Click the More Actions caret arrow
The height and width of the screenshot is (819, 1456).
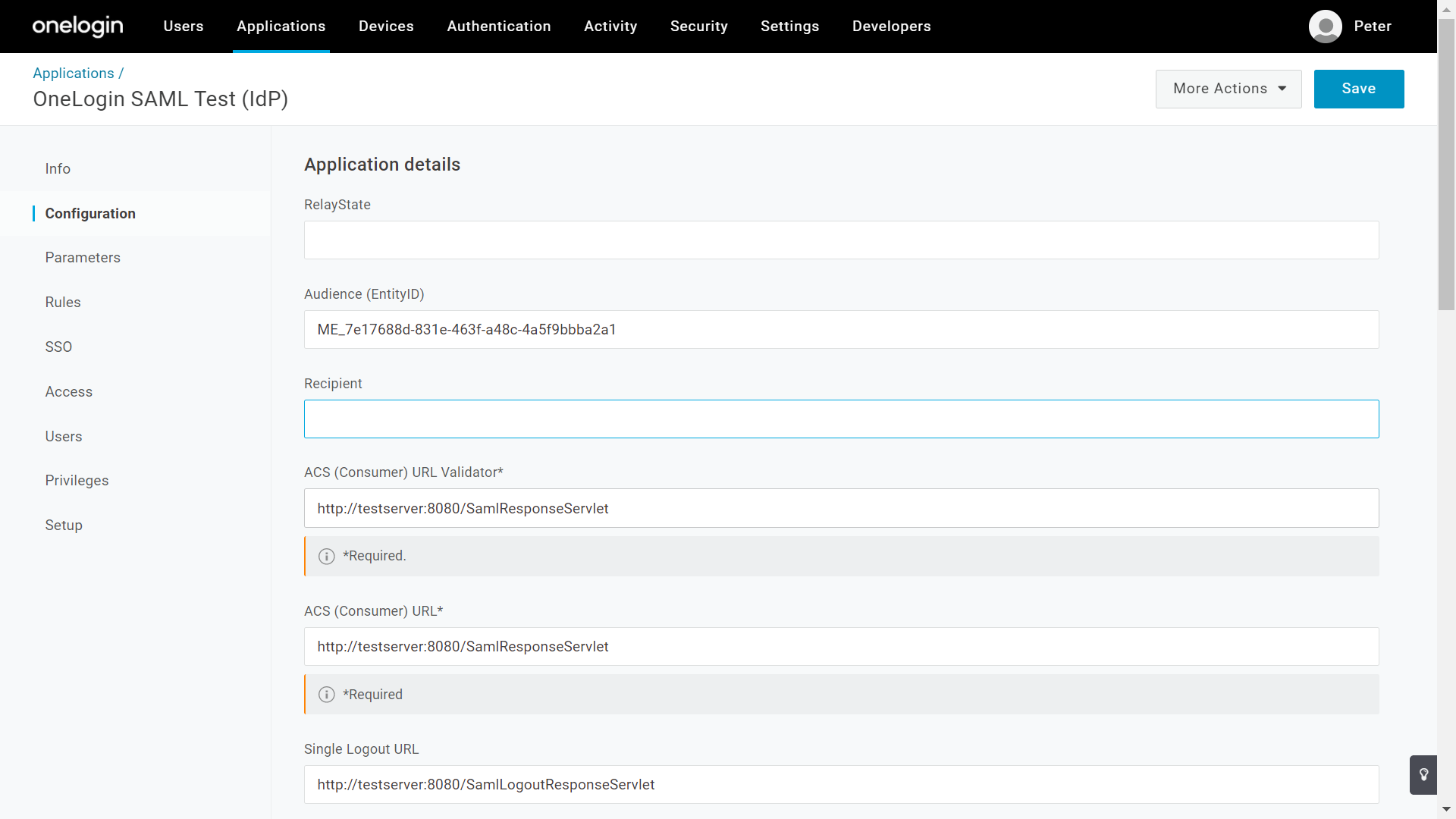[1282, 89]
